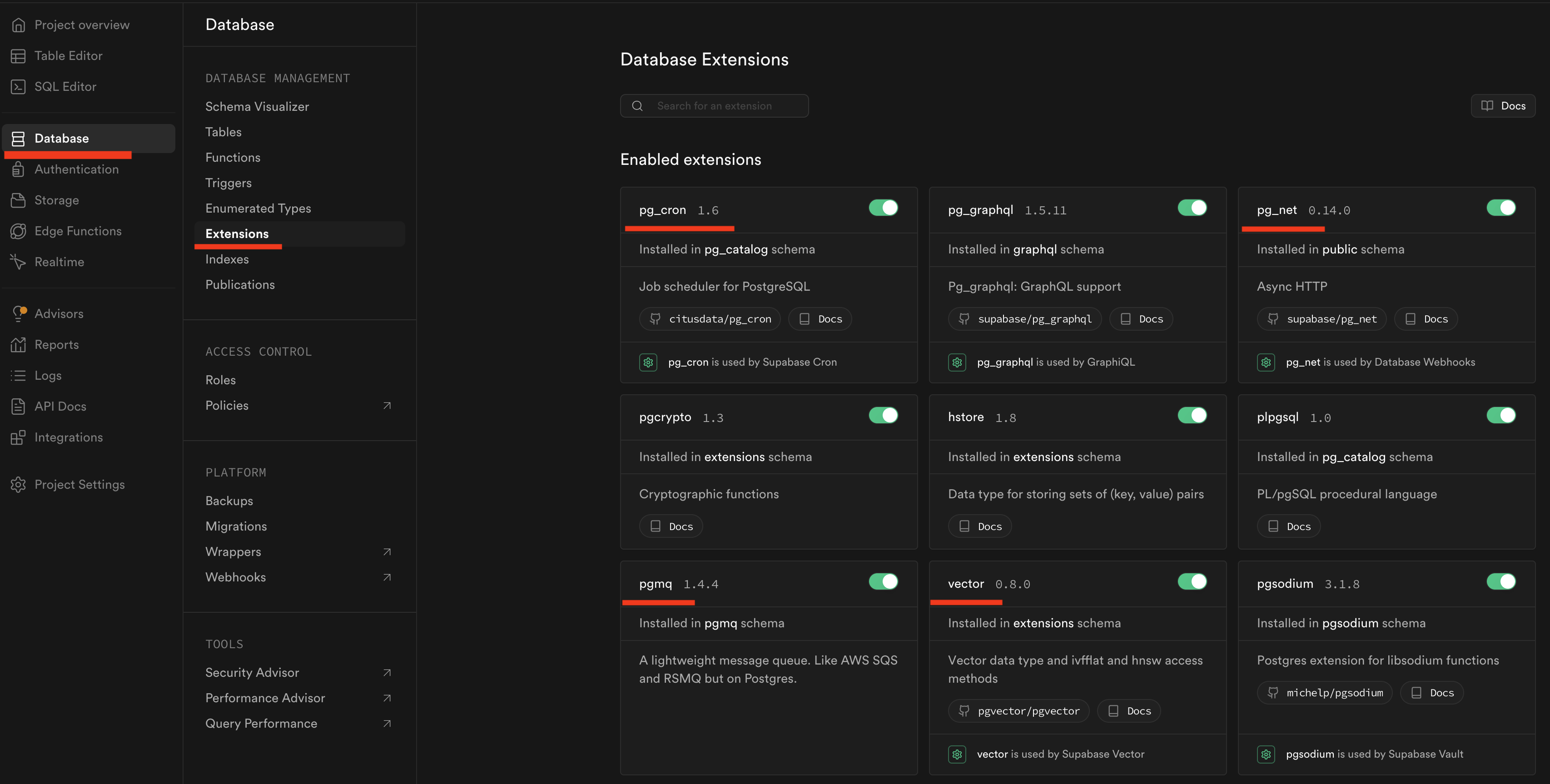Open pgvector/pgvector GitHub link
Viewport: 1550px width, 784px height.
tap(1018, 711)
